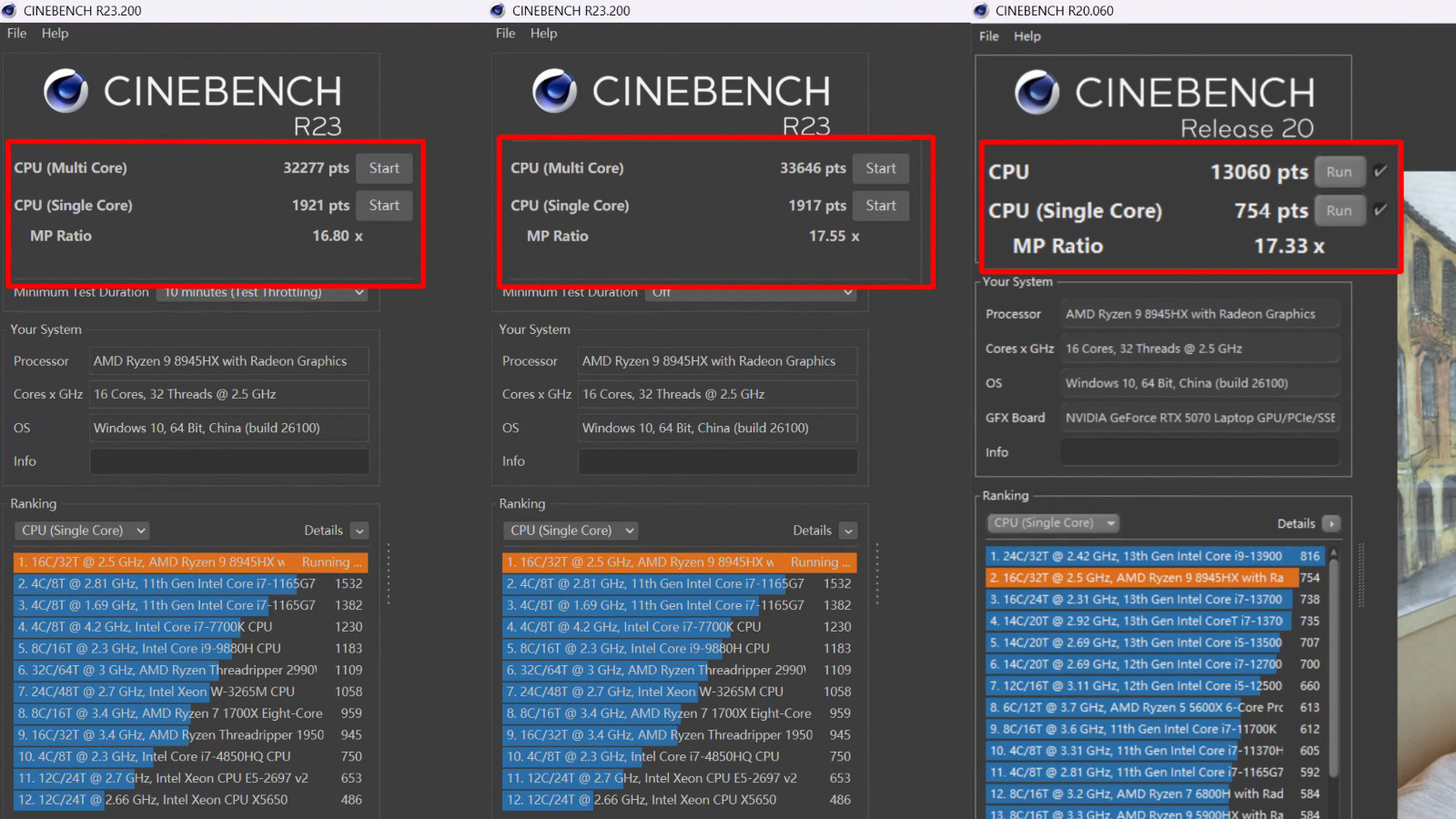Click the R20 window title bar Cinebench icon

tap(981, 11)
